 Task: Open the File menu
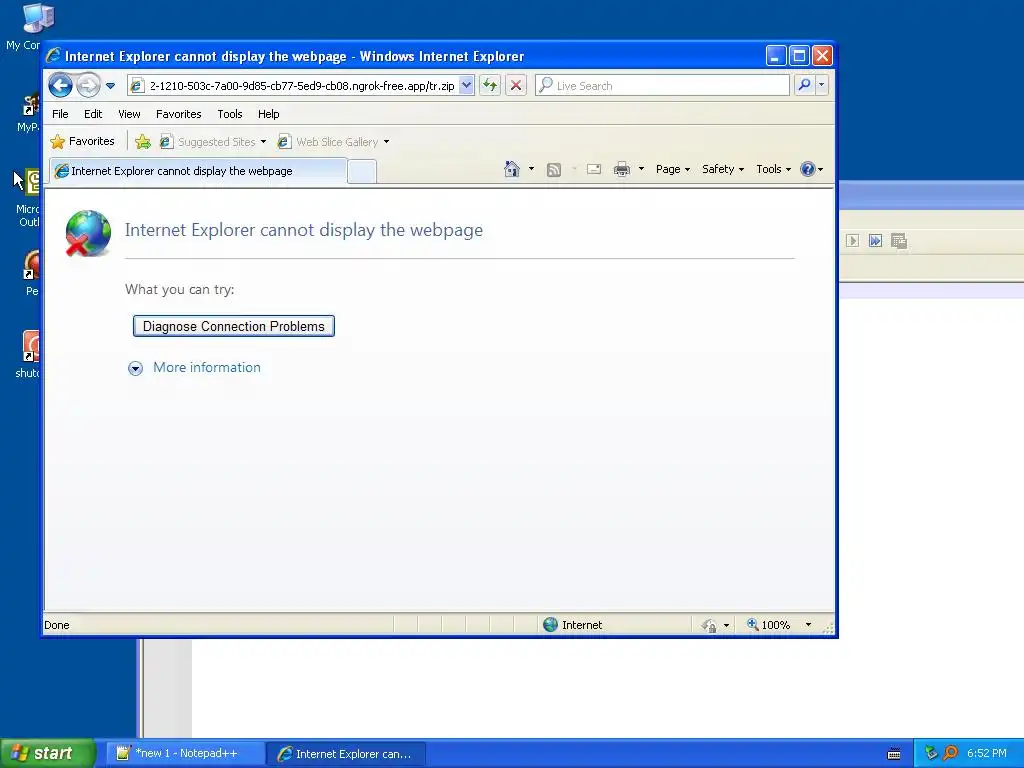pyautogui.click(x=60, y=114)
